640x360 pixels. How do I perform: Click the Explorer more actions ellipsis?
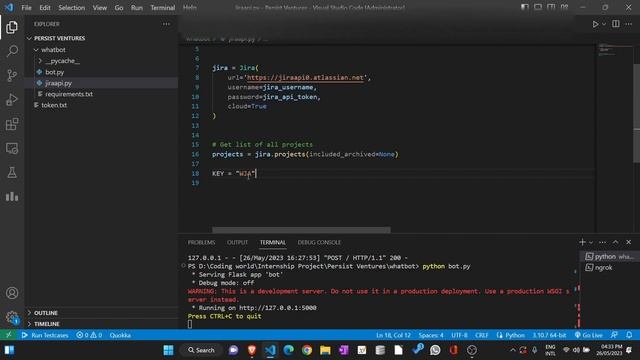(167, 24)
